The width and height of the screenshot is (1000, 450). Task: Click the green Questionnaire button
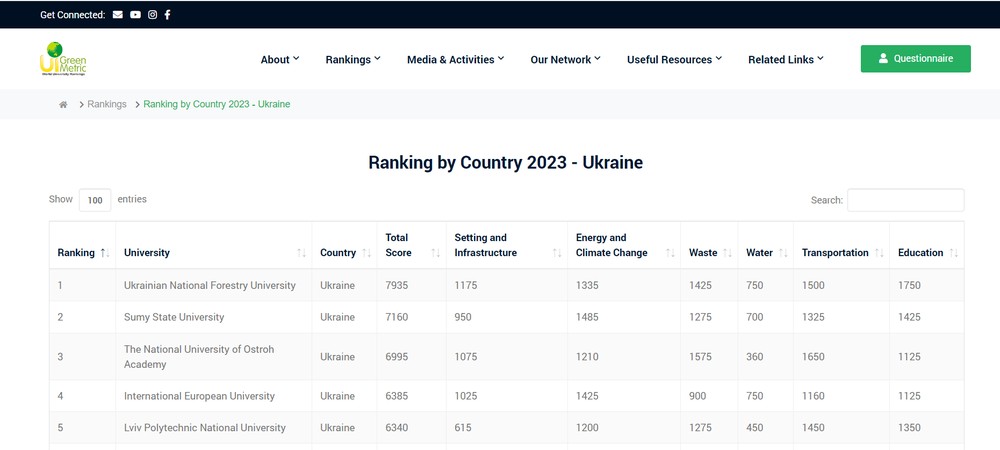coord(915,59)
